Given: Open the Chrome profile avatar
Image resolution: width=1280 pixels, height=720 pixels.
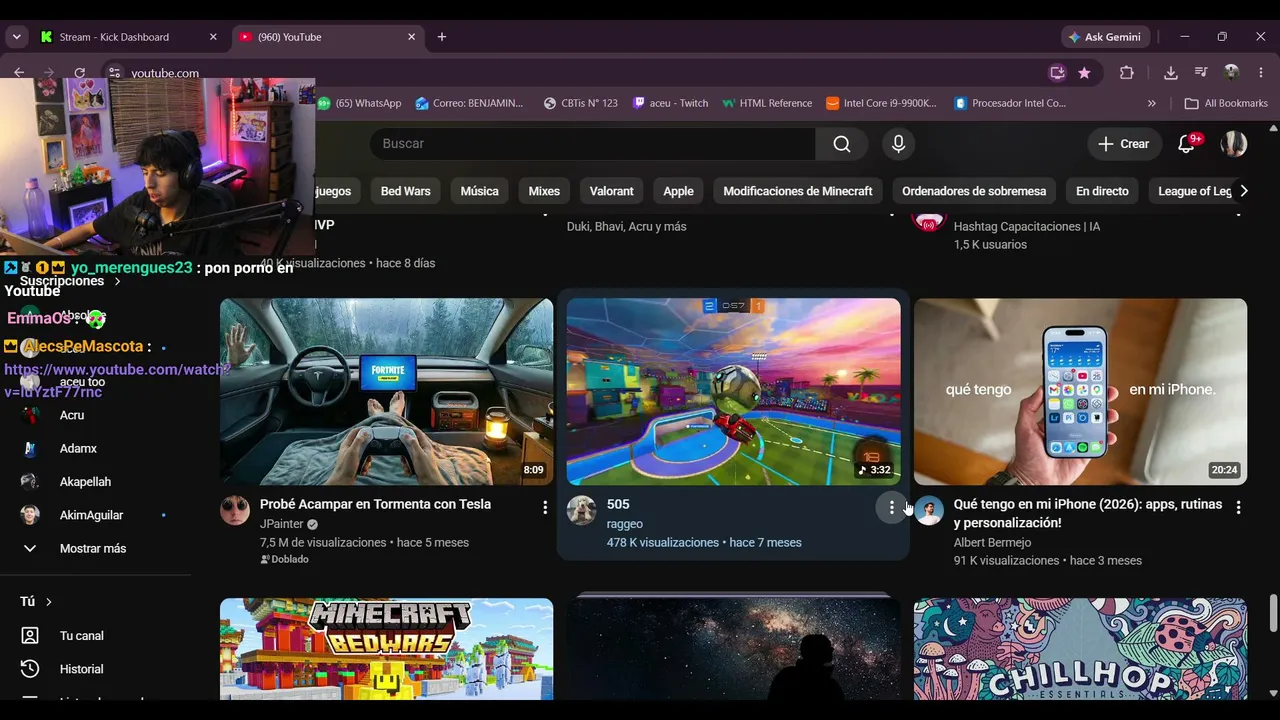Looking at the screenshot, I should tap(1232, 73).
